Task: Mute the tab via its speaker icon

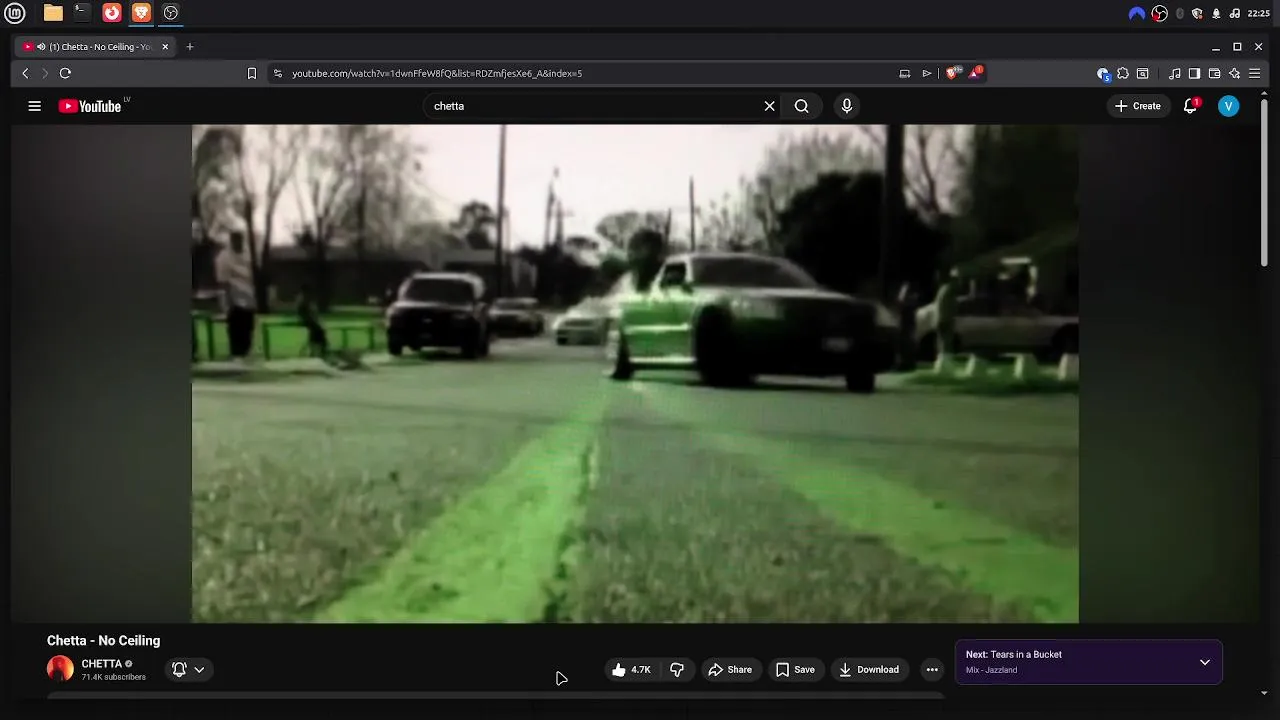Action: click(41, 47)
